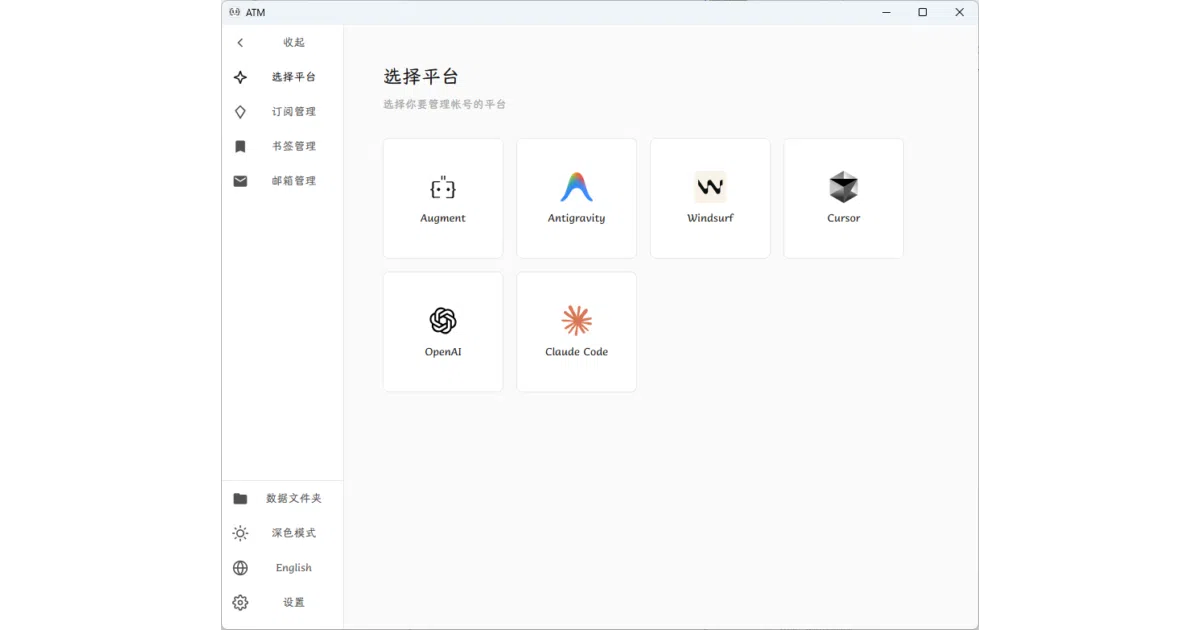Click the Antigravity logo icon
Screen dimensions: 1200x630
[x=577, y=187]
